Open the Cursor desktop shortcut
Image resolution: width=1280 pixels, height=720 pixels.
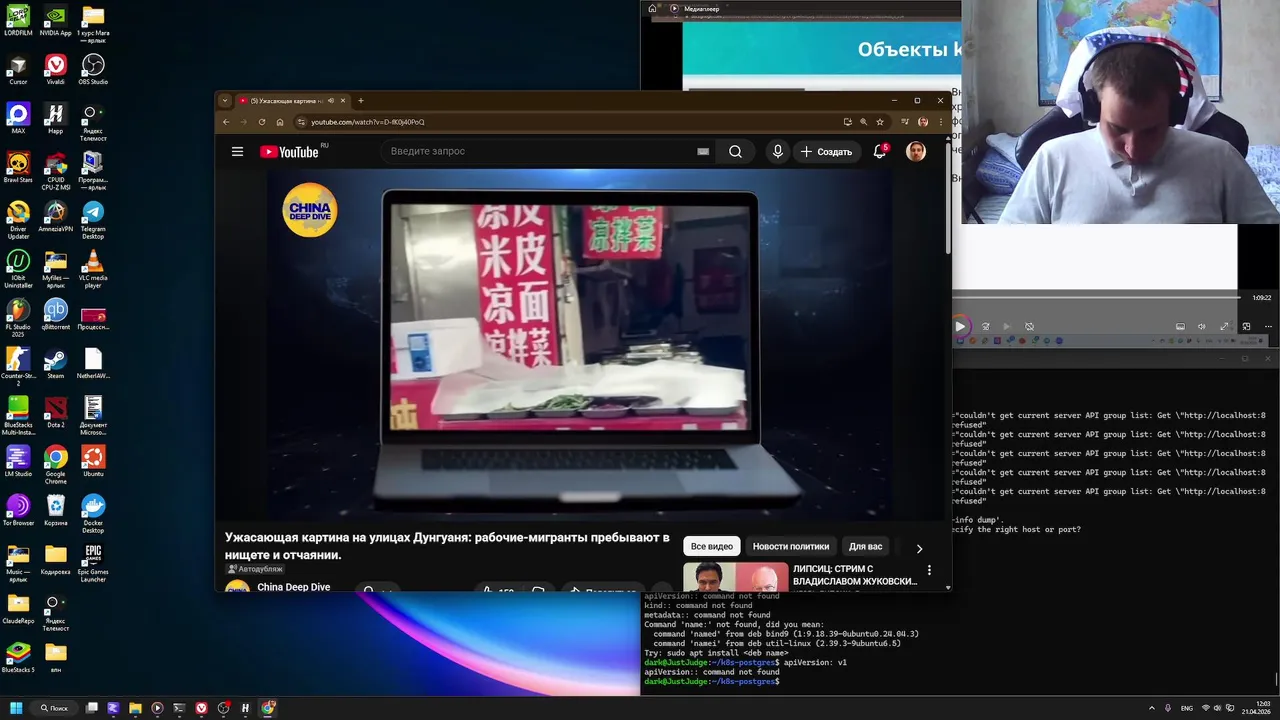[18, 70]
